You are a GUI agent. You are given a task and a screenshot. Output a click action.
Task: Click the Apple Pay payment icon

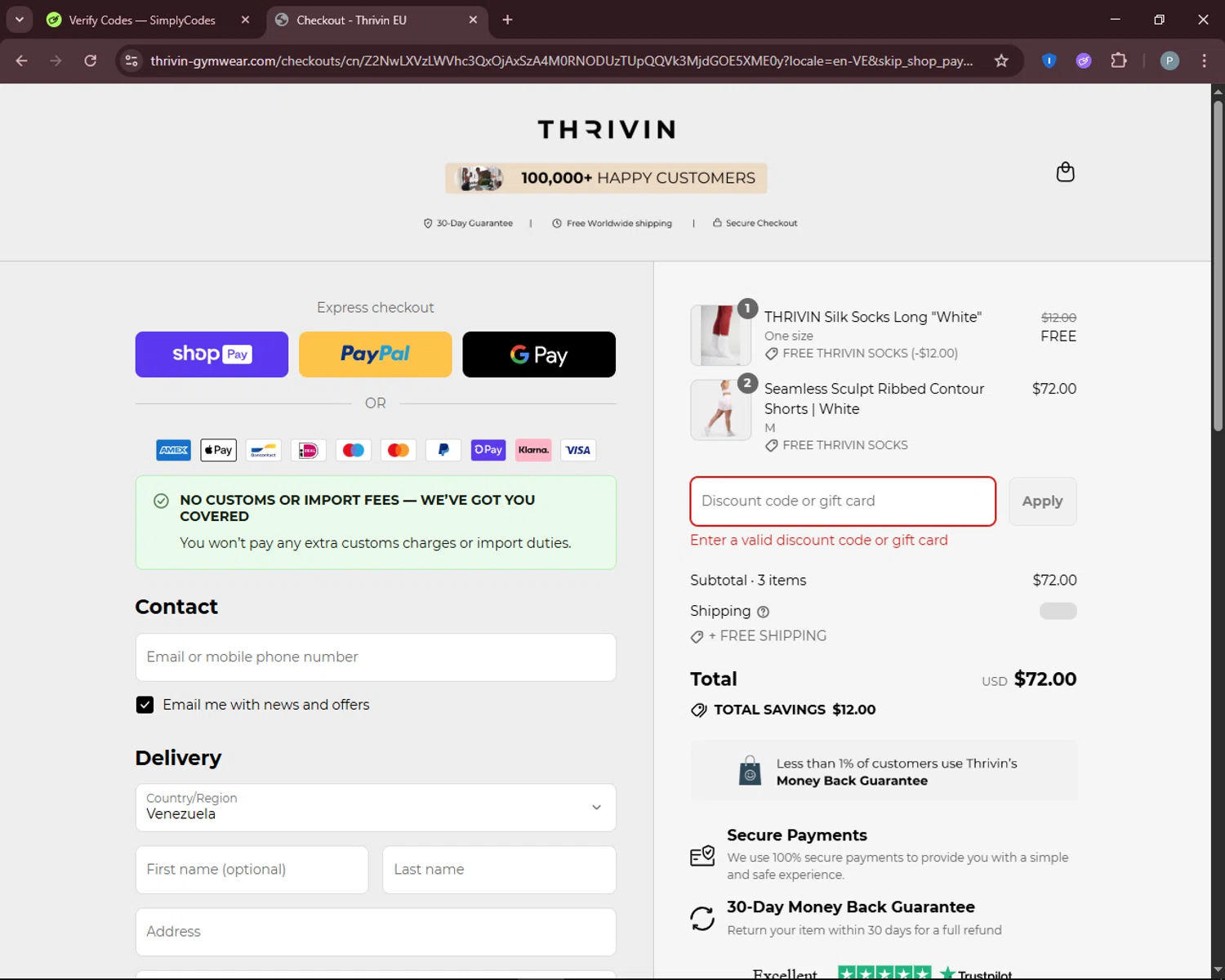219,450
